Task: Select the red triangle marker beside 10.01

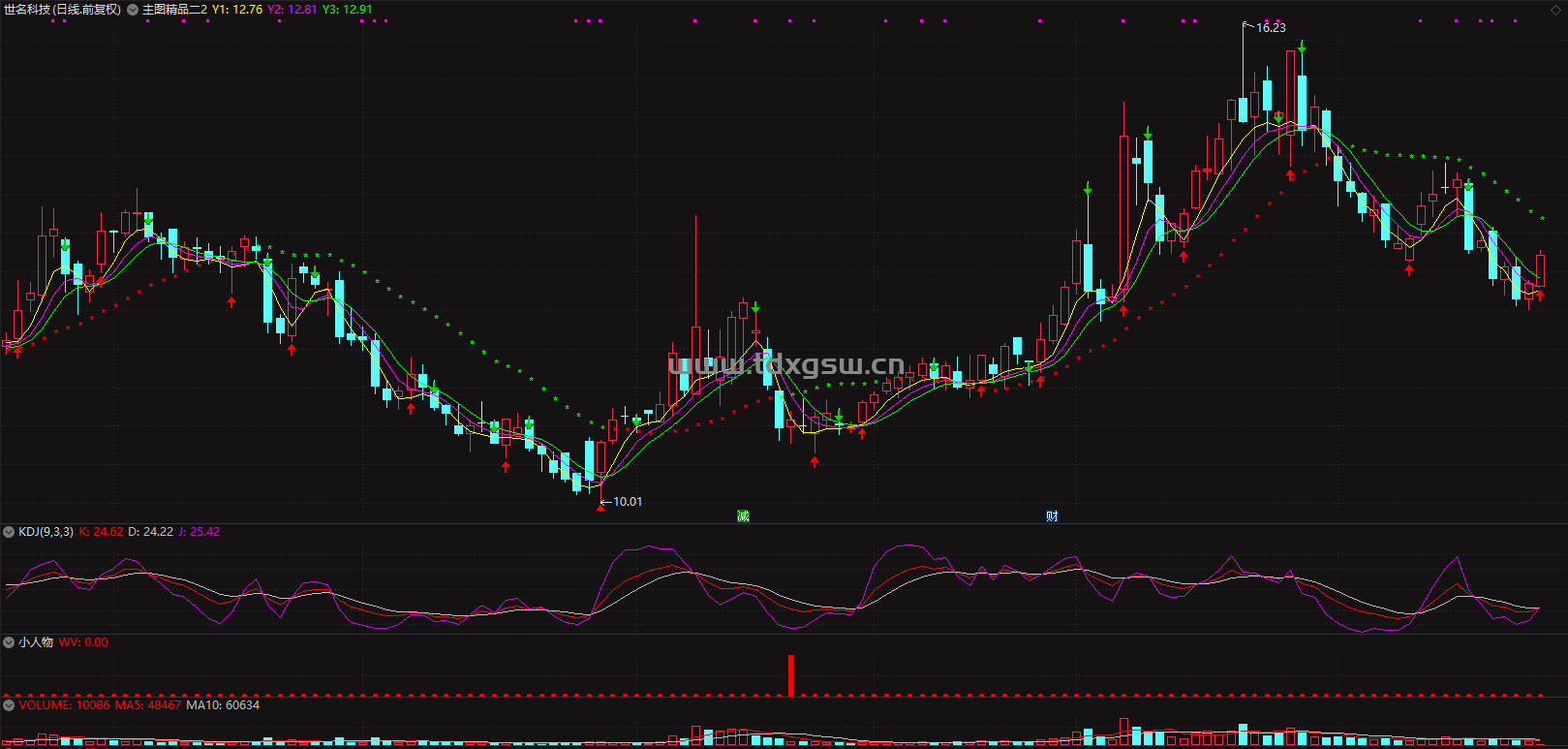Action: point(600,506)
